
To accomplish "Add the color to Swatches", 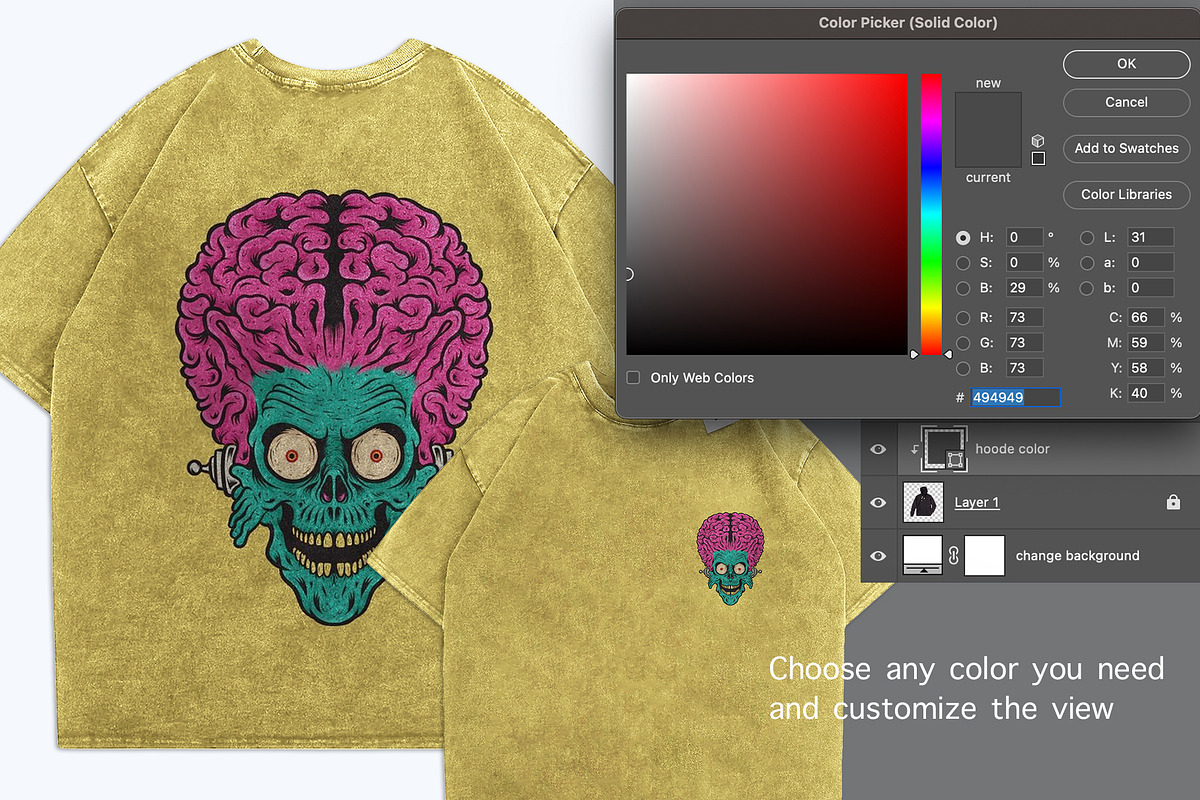I will (x=1126, y=148).
